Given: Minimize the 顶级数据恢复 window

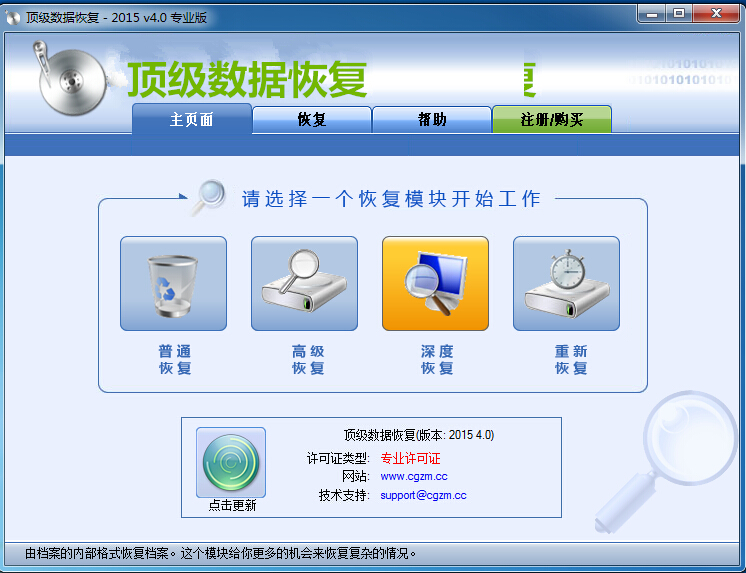Looking at the screenshot, I should coord(652,14).
